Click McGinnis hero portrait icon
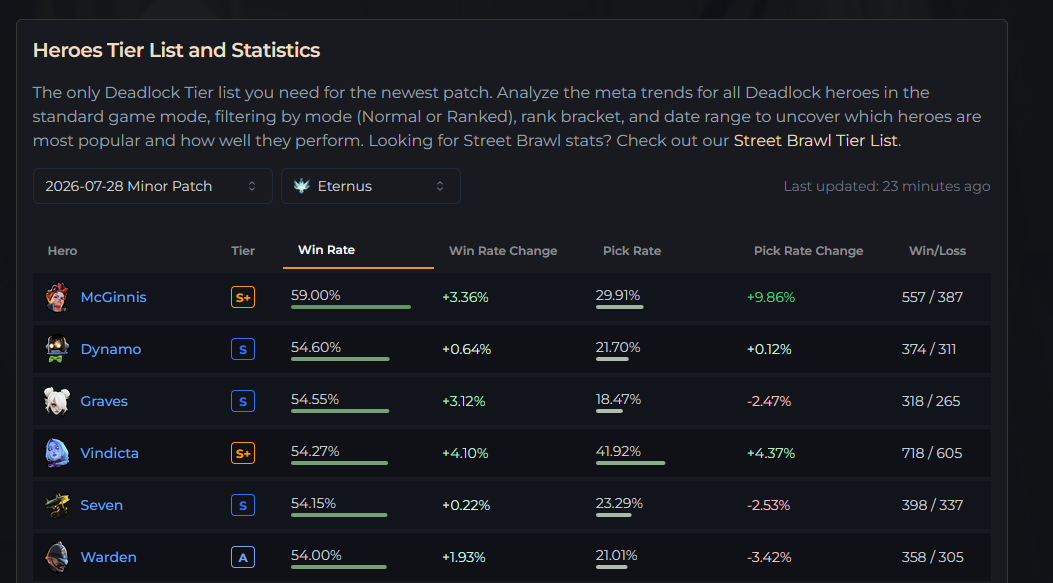Image resolution: width=1053 pixels, height=583 pixels. coord(57,297)
